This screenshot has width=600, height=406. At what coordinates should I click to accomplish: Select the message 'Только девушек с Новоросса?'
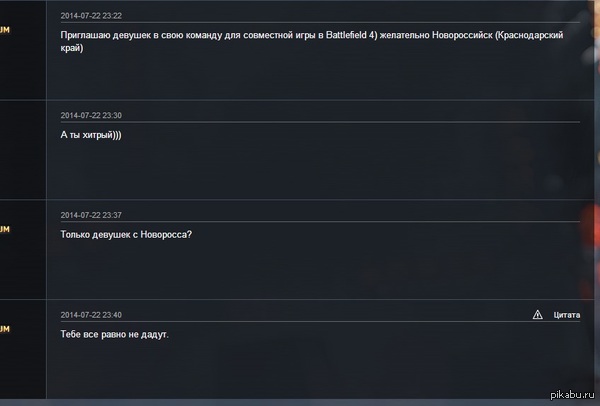126,235
